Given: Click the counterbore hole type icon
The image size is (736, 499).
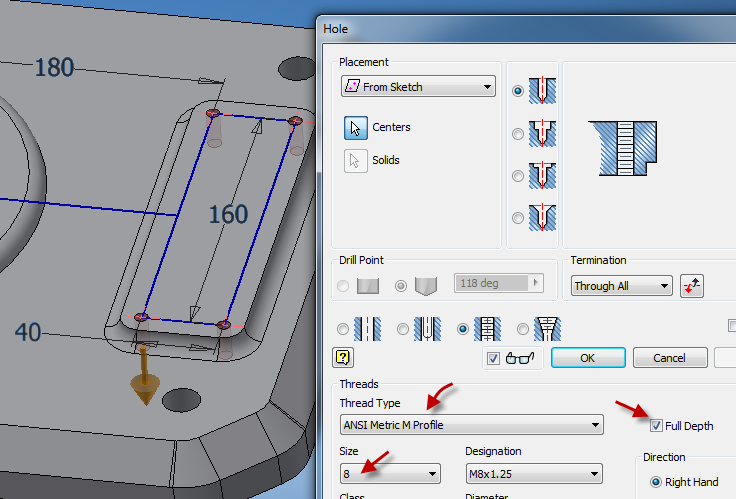Looking at the screenshot, I should click(543, 134).
